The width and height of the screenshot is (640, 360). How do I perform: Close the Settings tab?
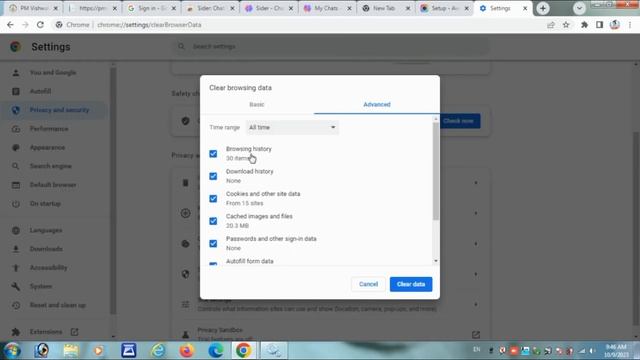[x=525, y=8]
